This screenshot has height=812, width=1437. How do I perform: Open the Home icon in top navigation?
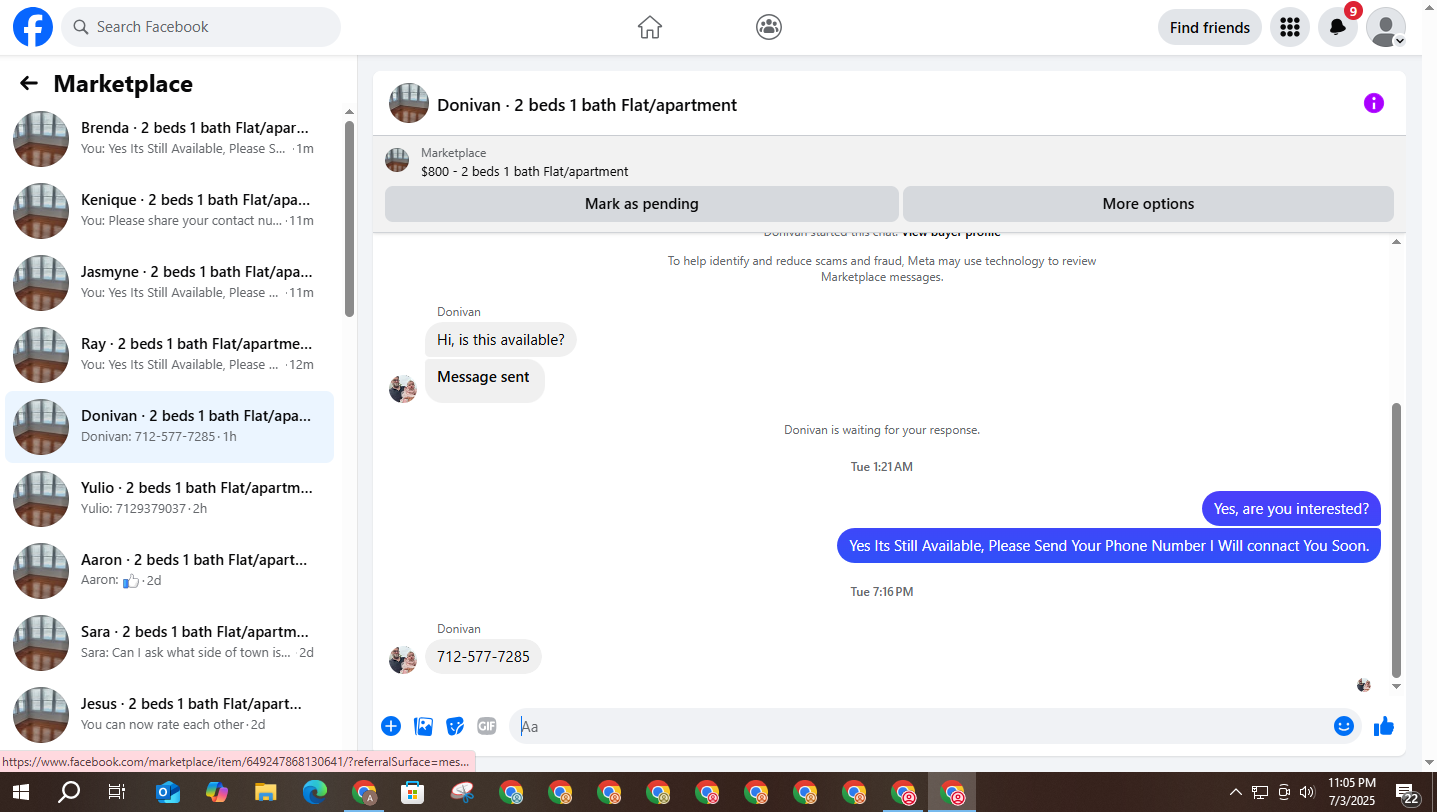[650, 27]
